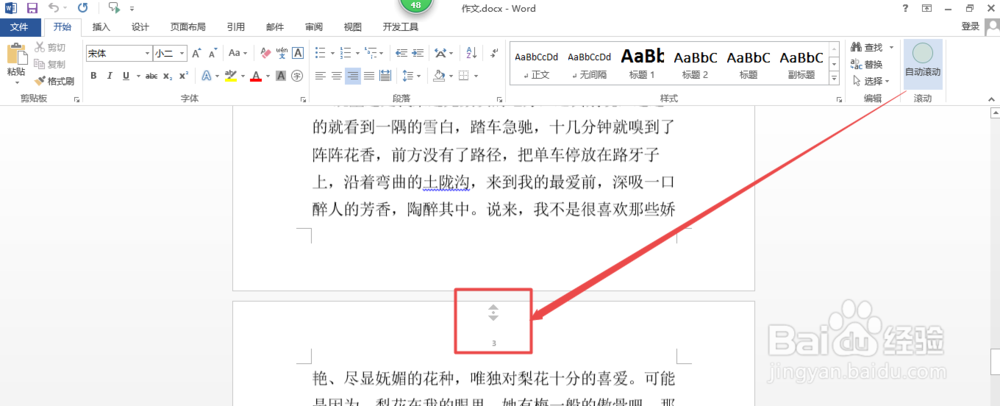Center align the text

point(337,76)
